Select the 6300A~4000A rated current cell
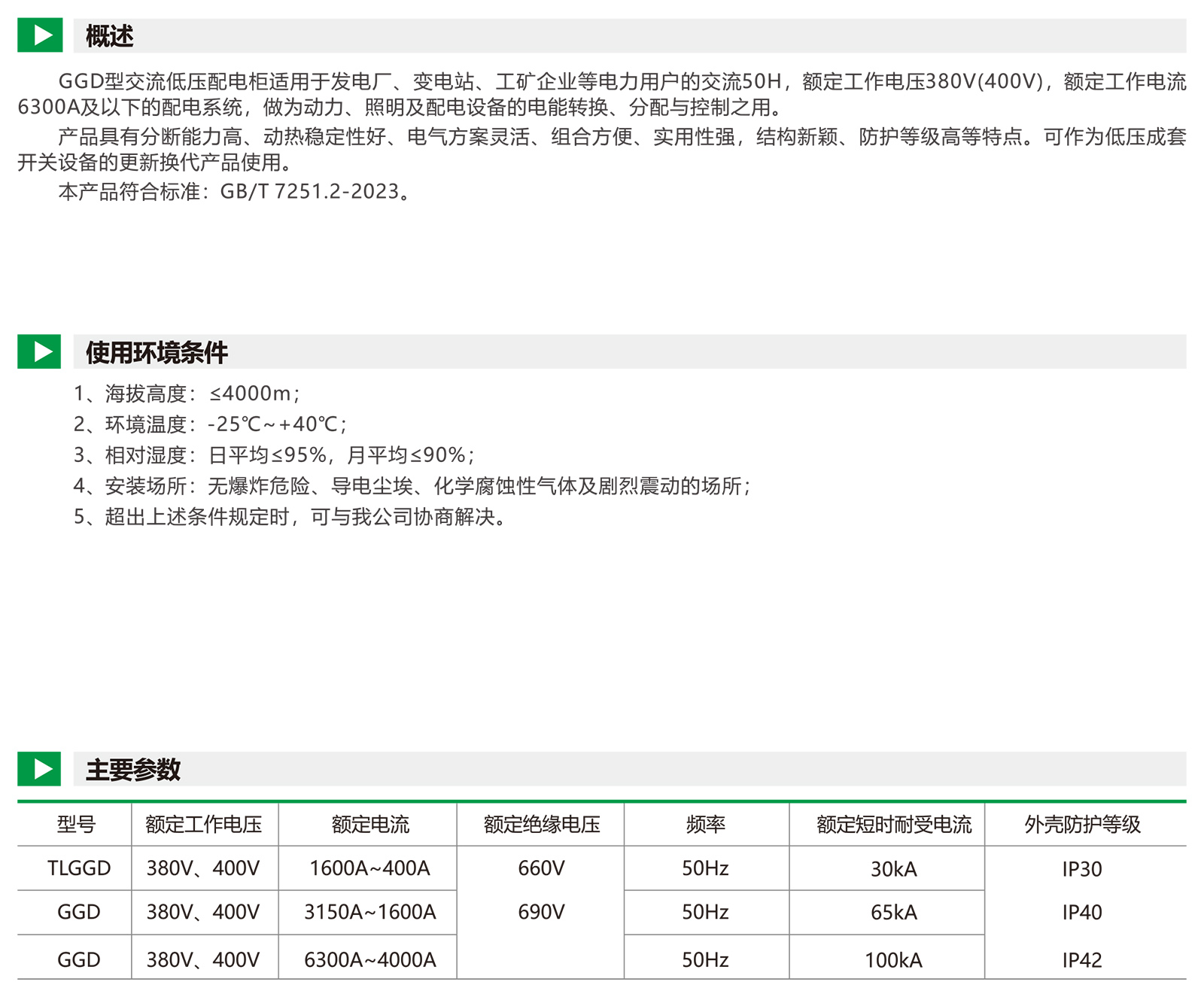Screen dimensions: 1204x997 click(369, 959)
